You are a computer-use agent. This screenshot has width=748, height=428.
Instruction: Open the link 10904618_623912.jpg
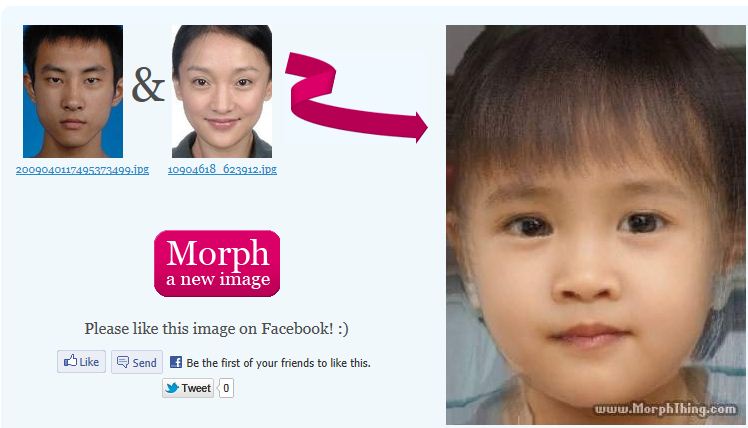[222, 169]
